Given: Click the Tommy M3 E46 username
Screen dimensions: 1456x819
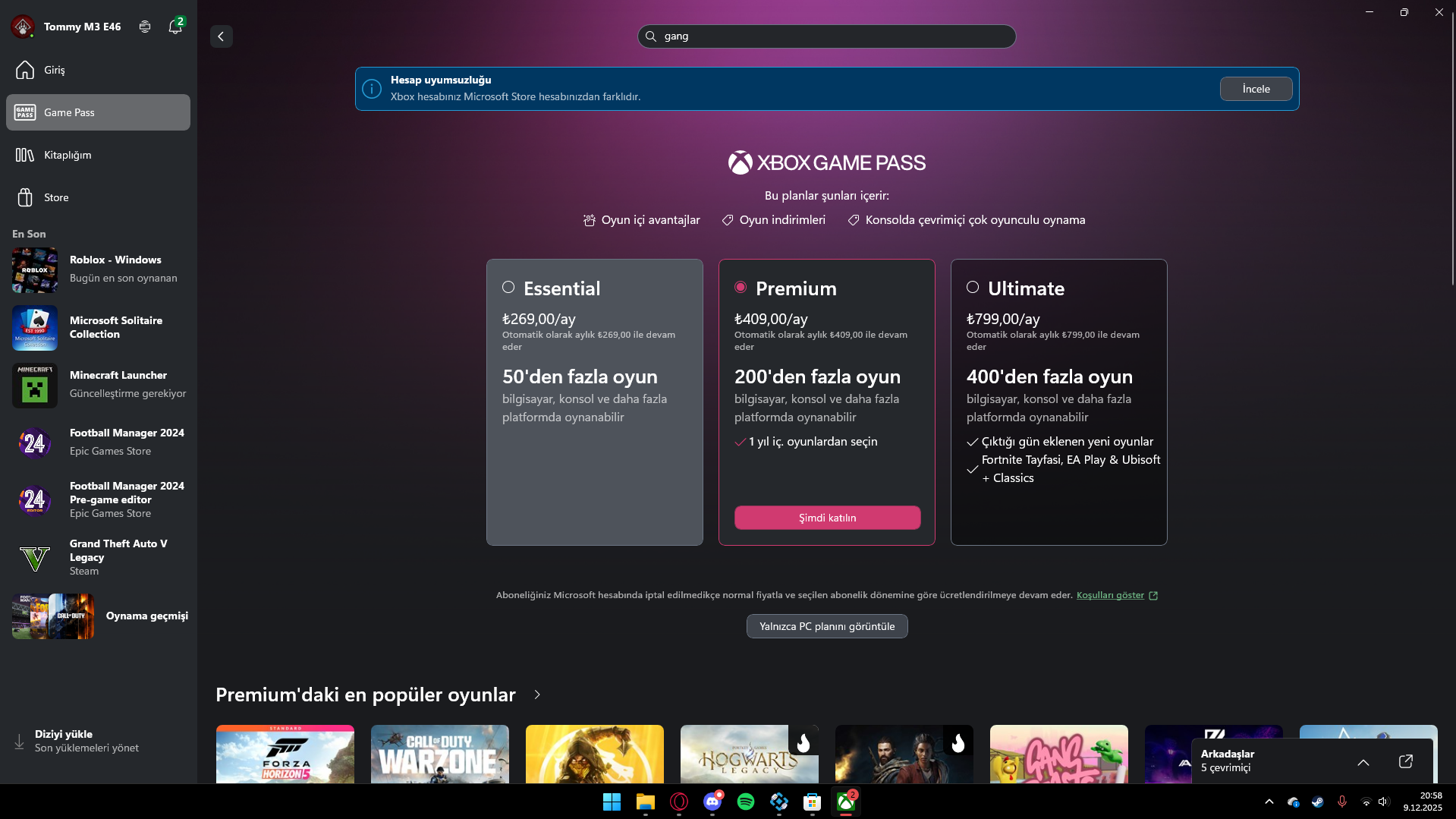Looking at the screenshot, I should click(83, 27).
